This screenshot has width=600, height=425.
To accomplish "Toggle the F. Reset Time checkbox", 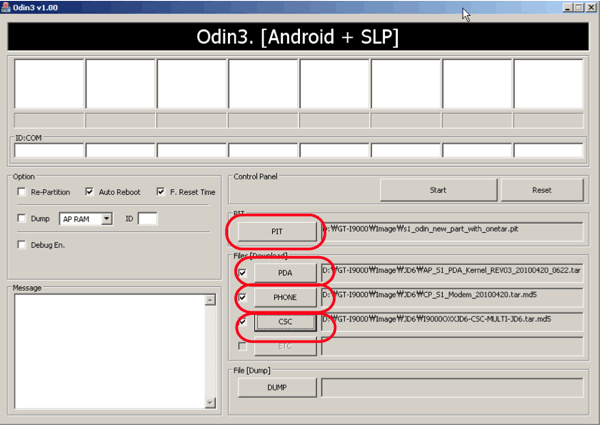I will tap(160, 191).
